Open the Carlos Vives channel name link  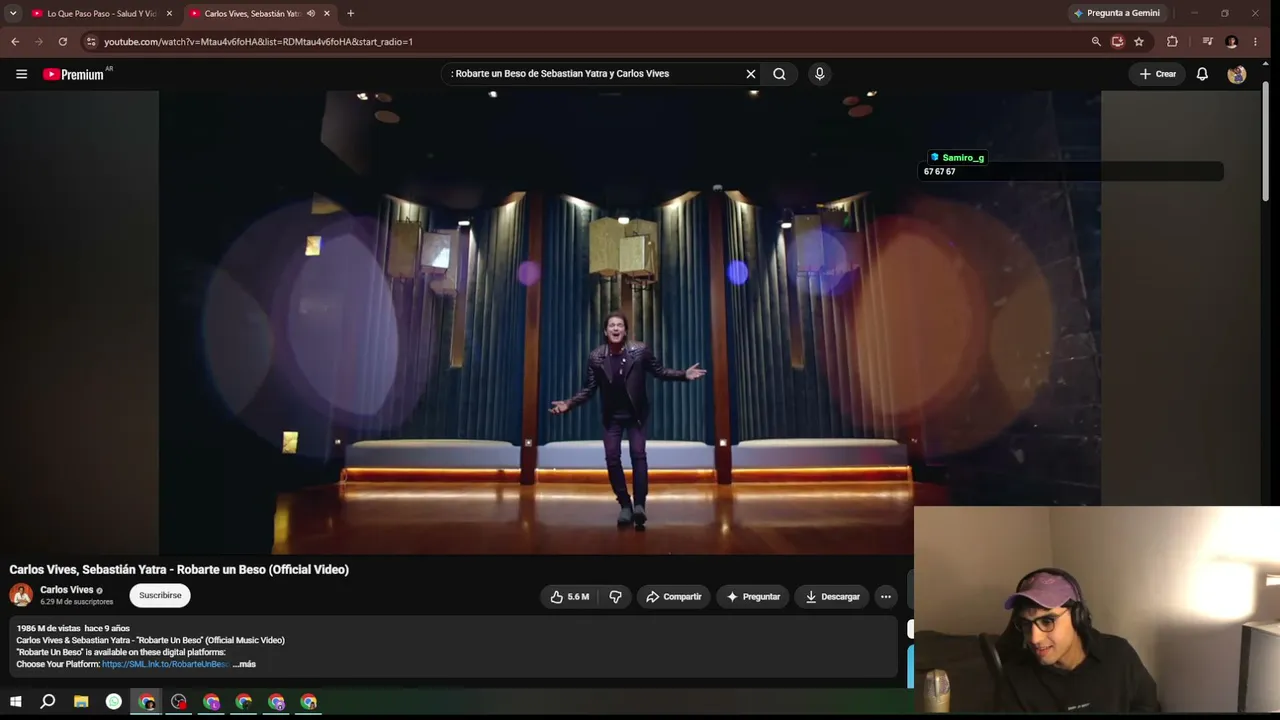pyautogui.click(x=67, y=590)
